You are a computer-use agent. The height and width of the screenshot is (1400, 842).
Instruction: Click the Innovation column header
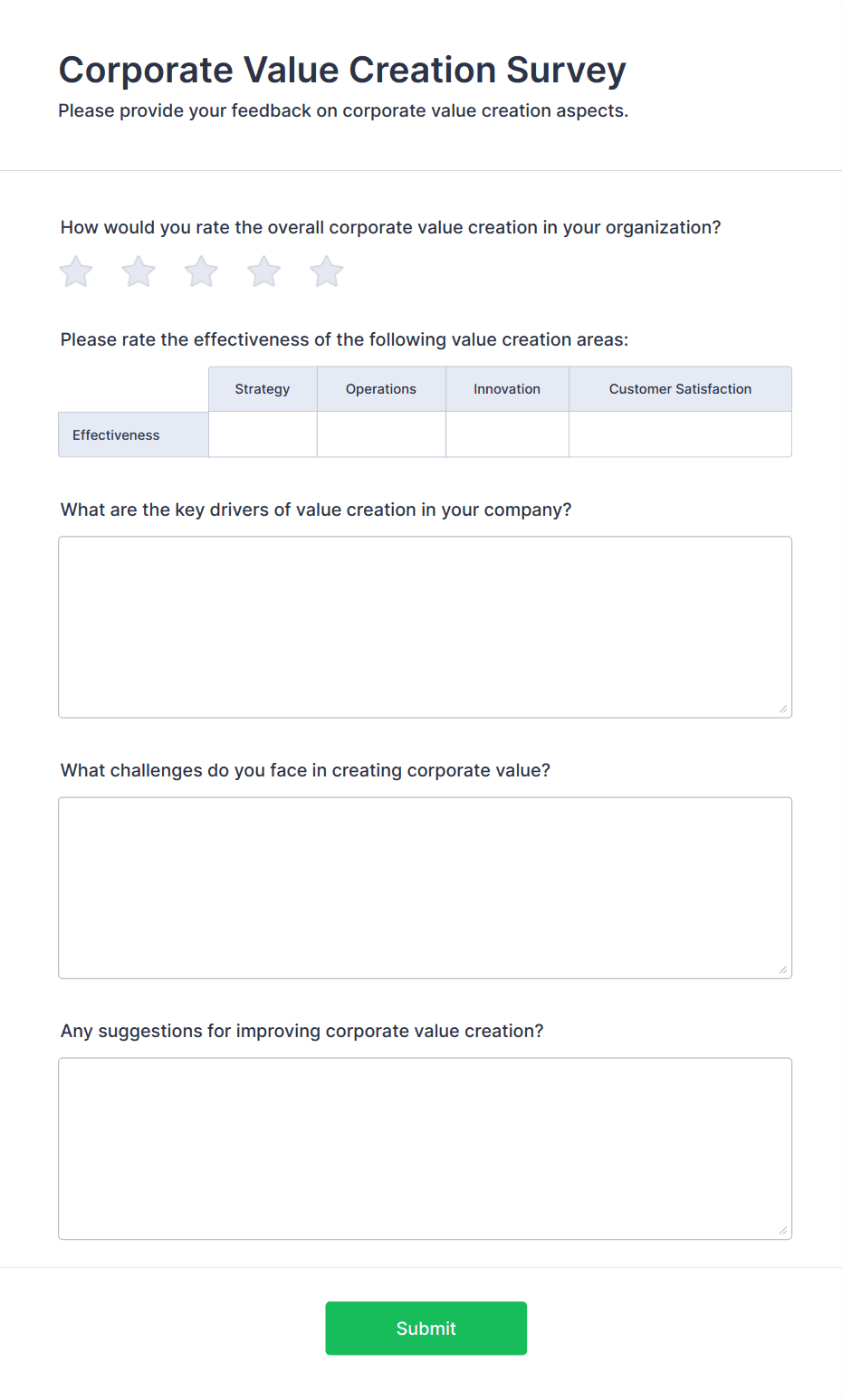click(506, 388)
